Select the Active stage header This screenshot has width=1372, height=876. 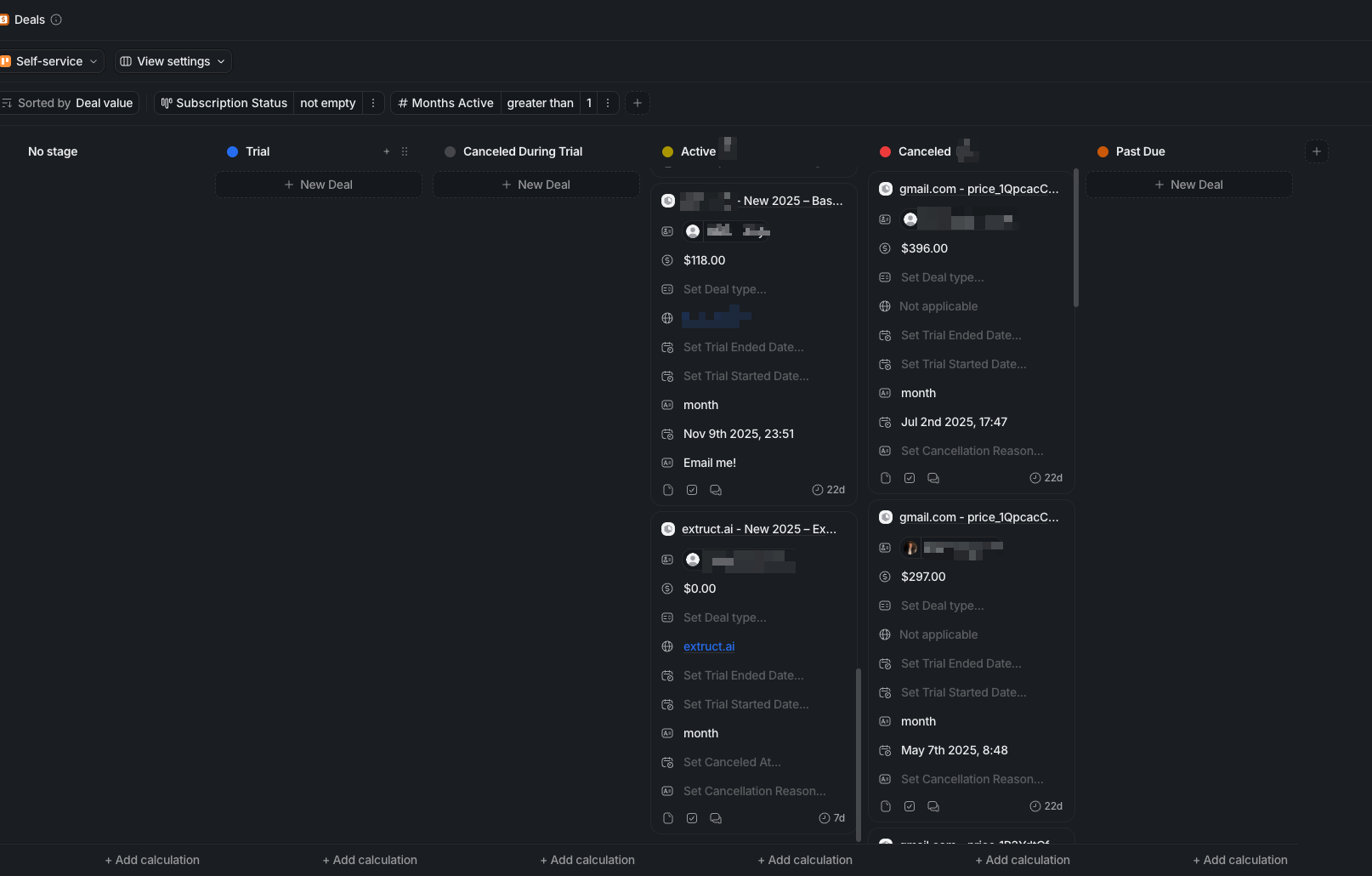698,151
